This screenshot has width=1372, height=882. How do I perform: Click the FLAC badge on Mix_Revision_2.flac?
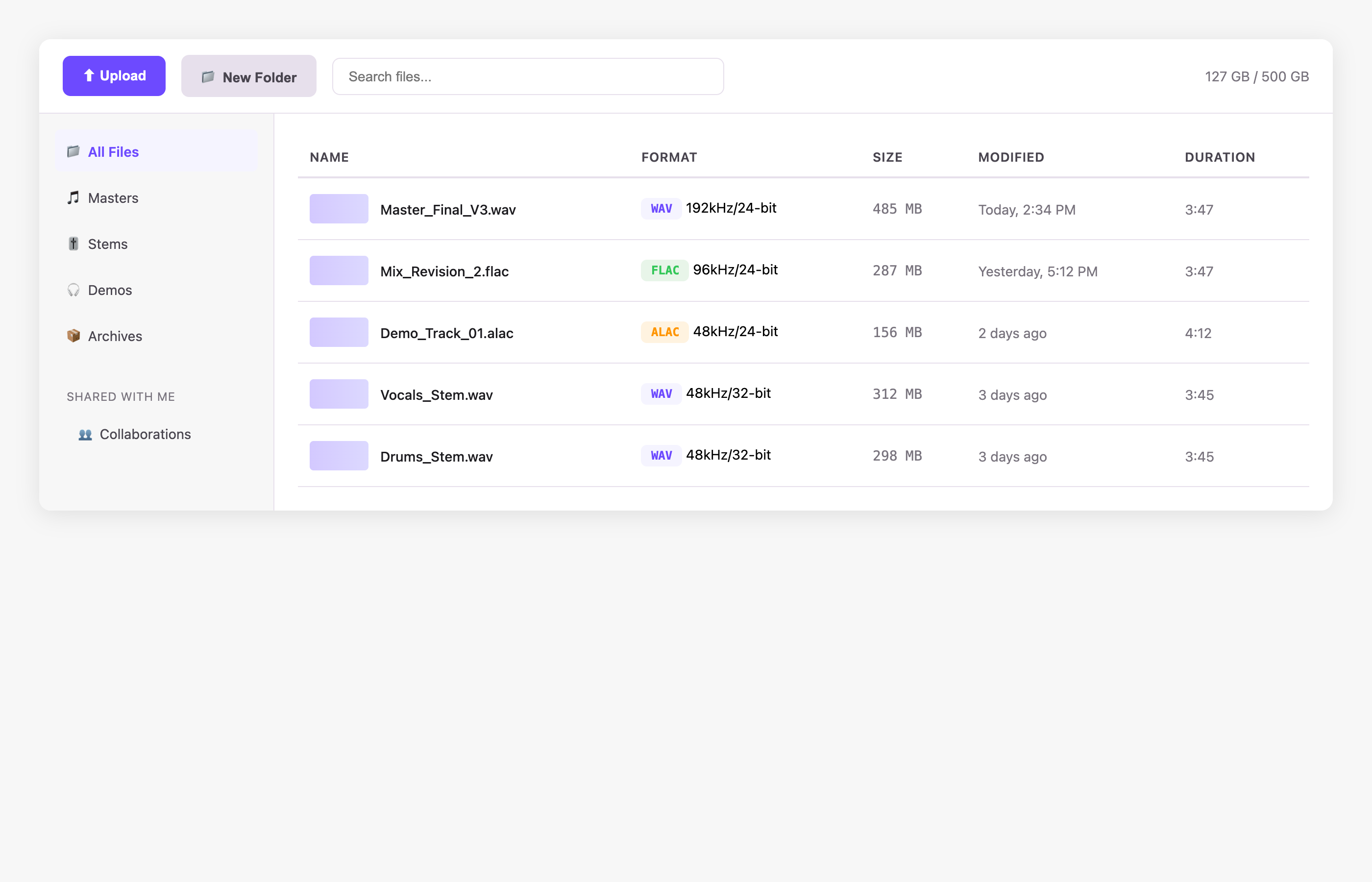(664, 270)
